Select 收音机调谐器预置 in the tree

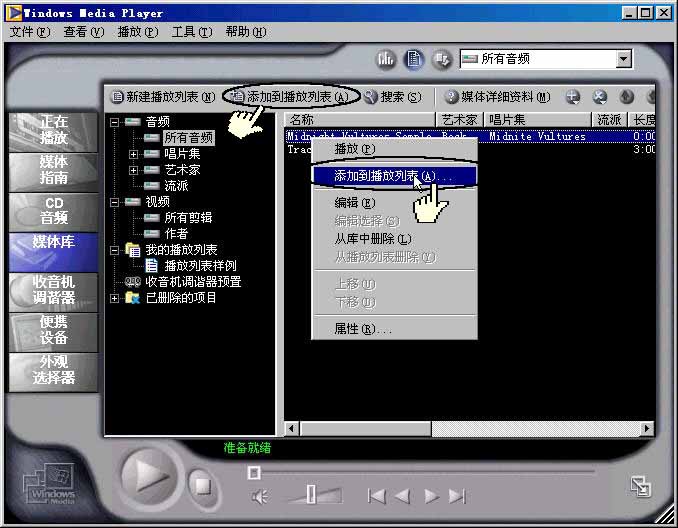[x=193, y=282]
